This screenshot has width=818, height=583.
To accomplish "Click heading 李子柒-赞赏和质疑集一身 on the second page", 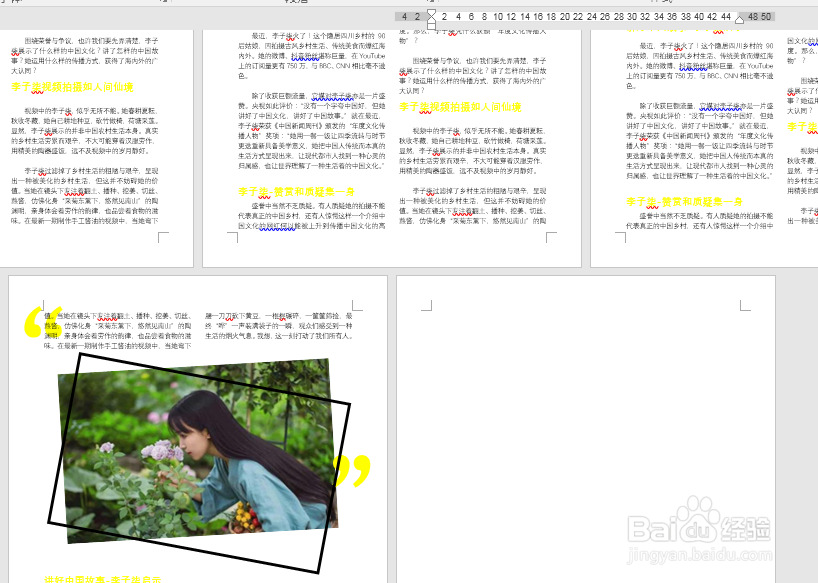I will pyautogui.click(x=296, y=192).
